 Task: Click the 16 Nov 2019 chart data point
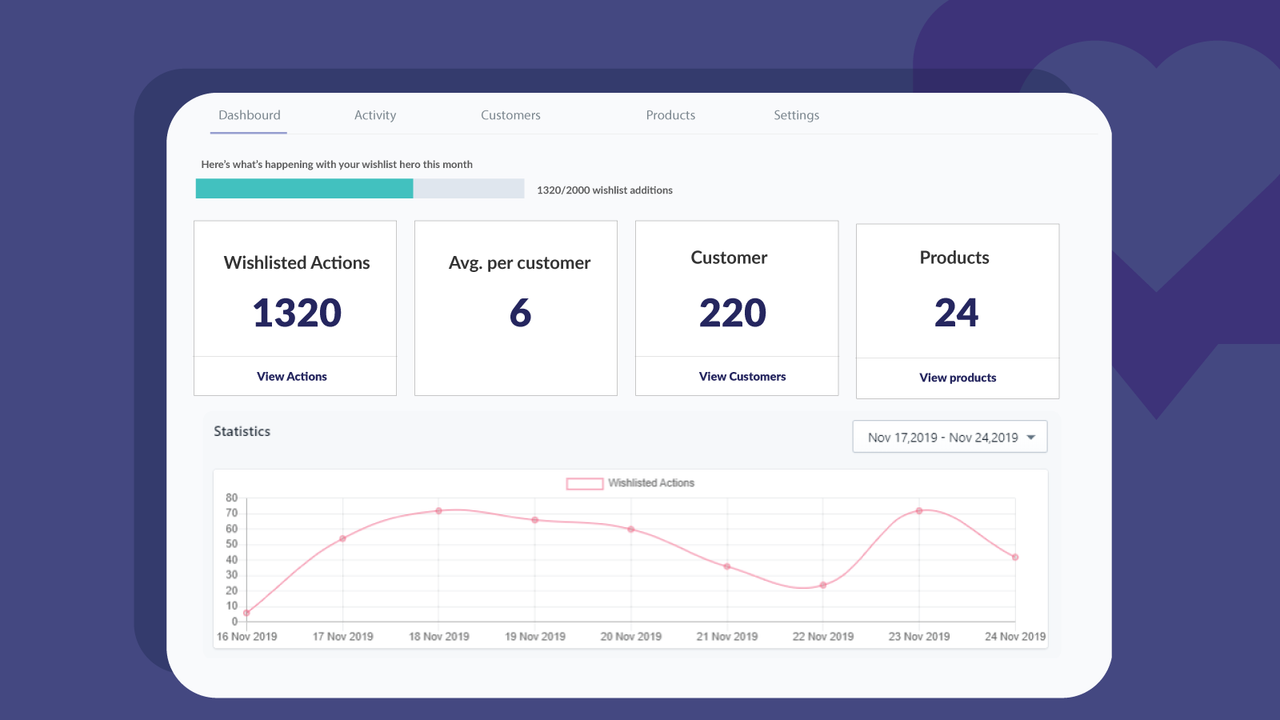click(247, 613)
